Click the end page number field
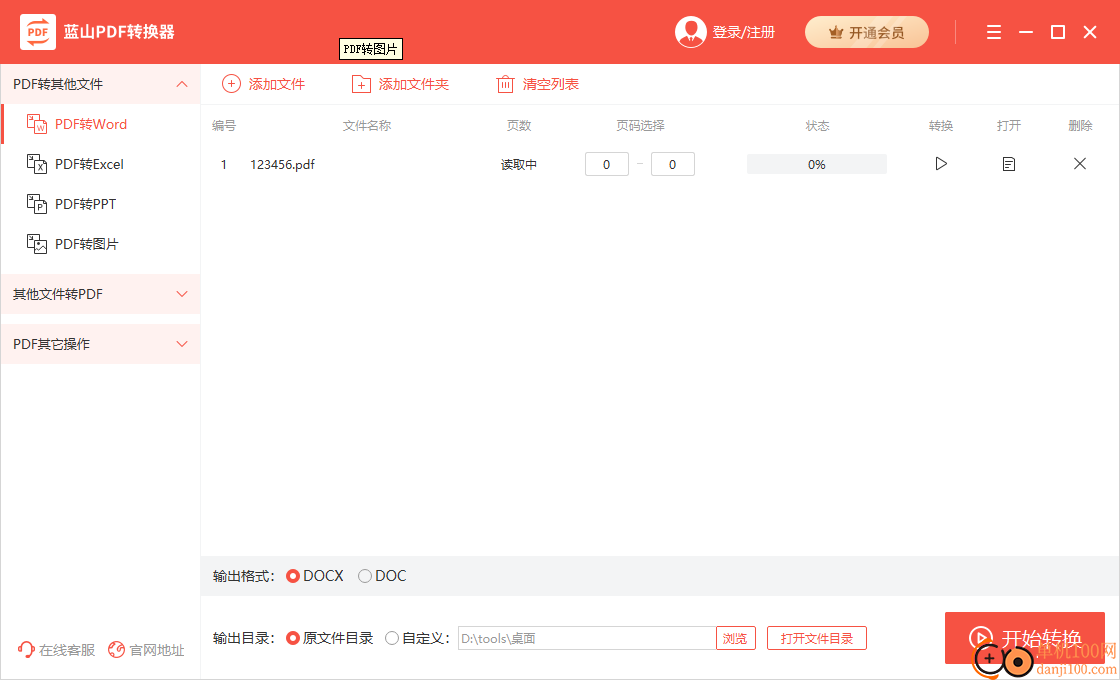The image size is (1120, 680). pos(673,164)
